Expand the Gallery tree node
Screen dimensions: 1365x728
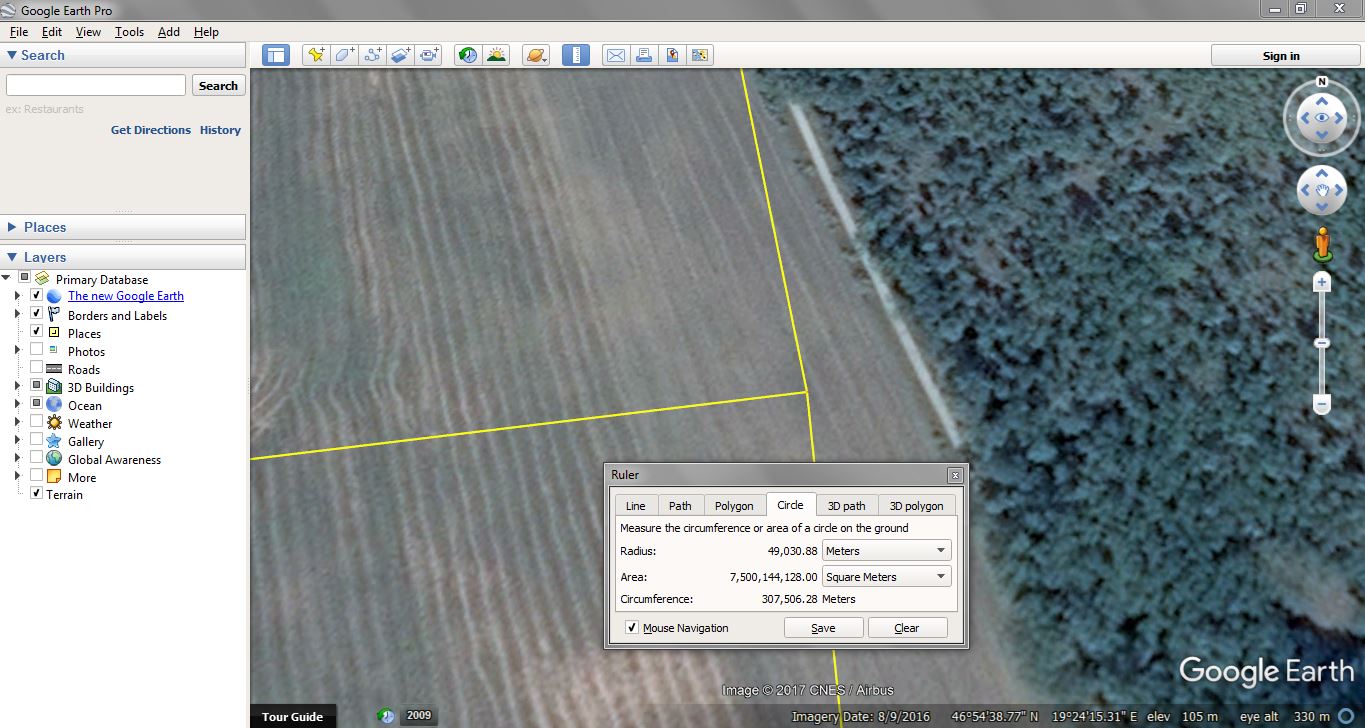pos(17,440)
